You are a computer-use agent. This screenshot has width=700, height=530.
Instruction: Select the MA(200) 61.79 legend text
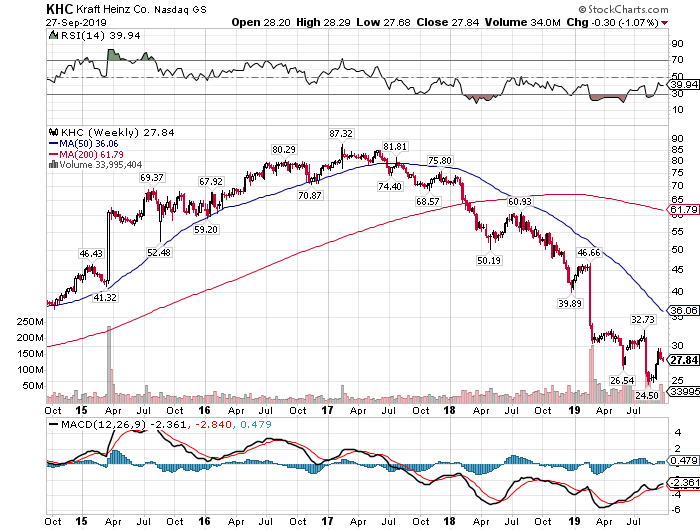[92, 154]
